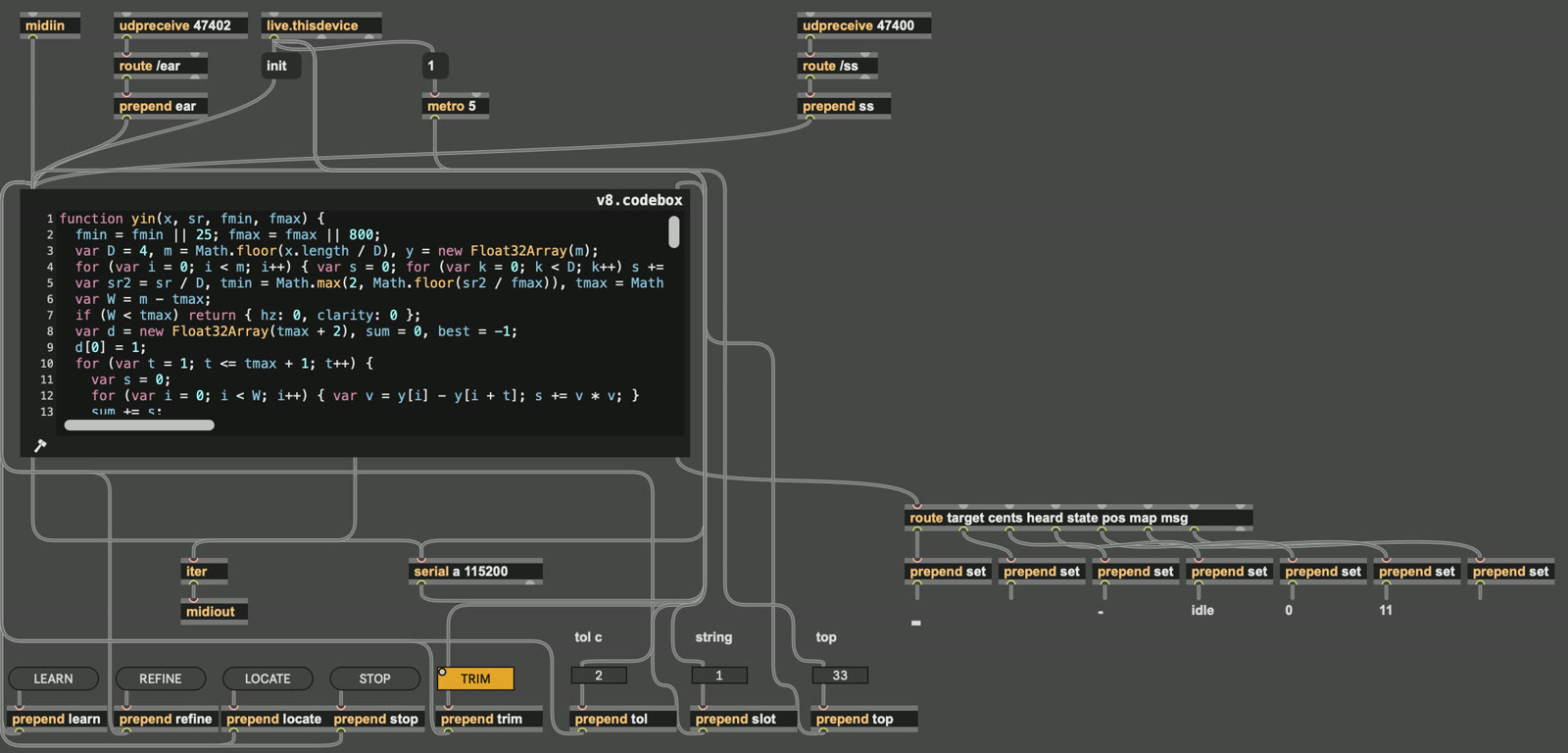
Task: Select the tol c number box showing 2
Action: tap(599, 676)
